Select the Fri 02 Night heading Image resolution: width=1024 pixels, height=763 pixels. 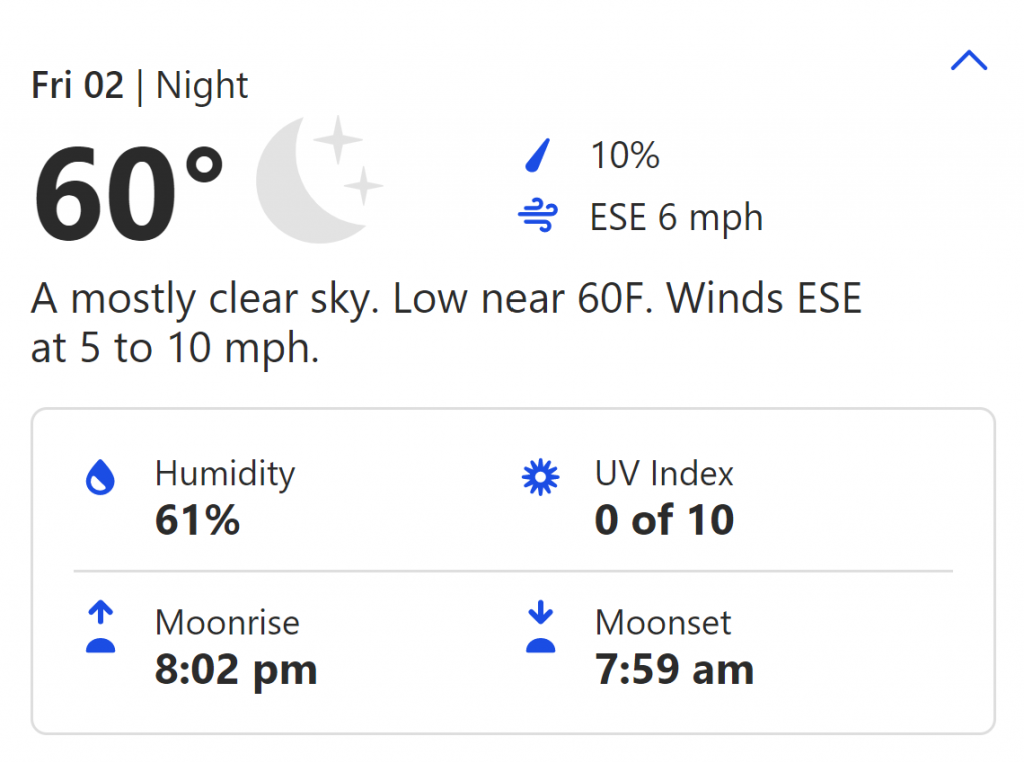coord(140,86)
